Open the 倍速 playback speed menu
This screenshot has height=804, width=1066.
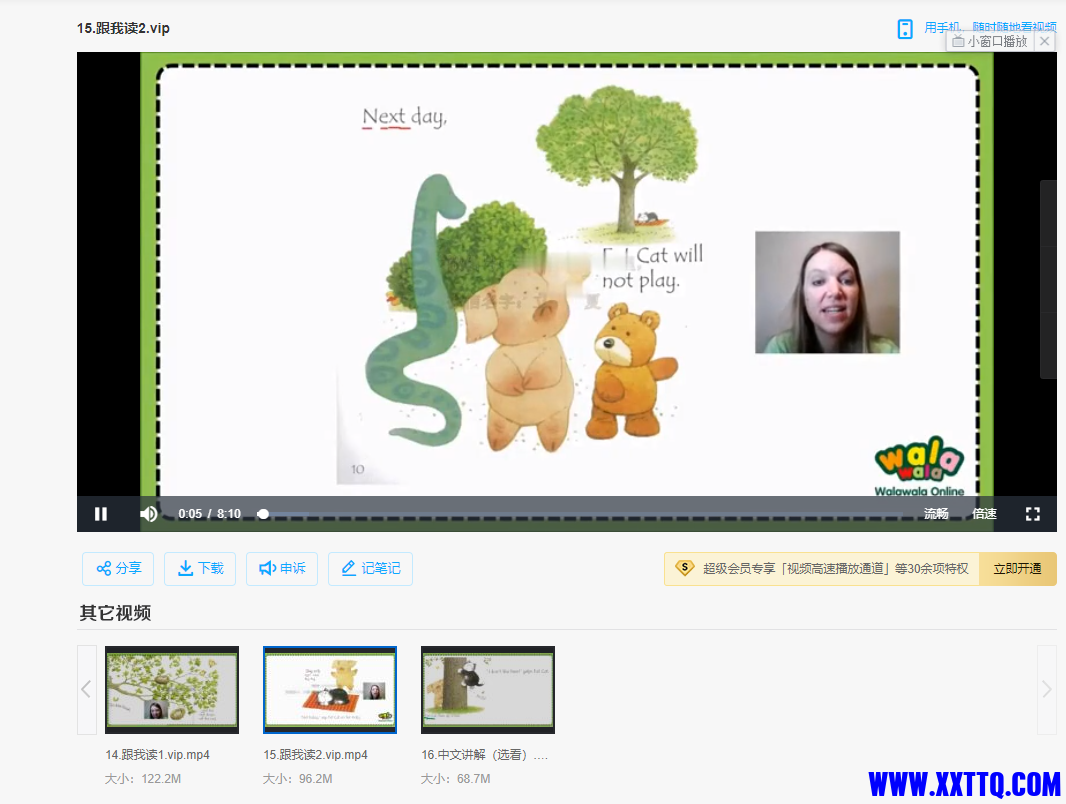tap(984, 514)
